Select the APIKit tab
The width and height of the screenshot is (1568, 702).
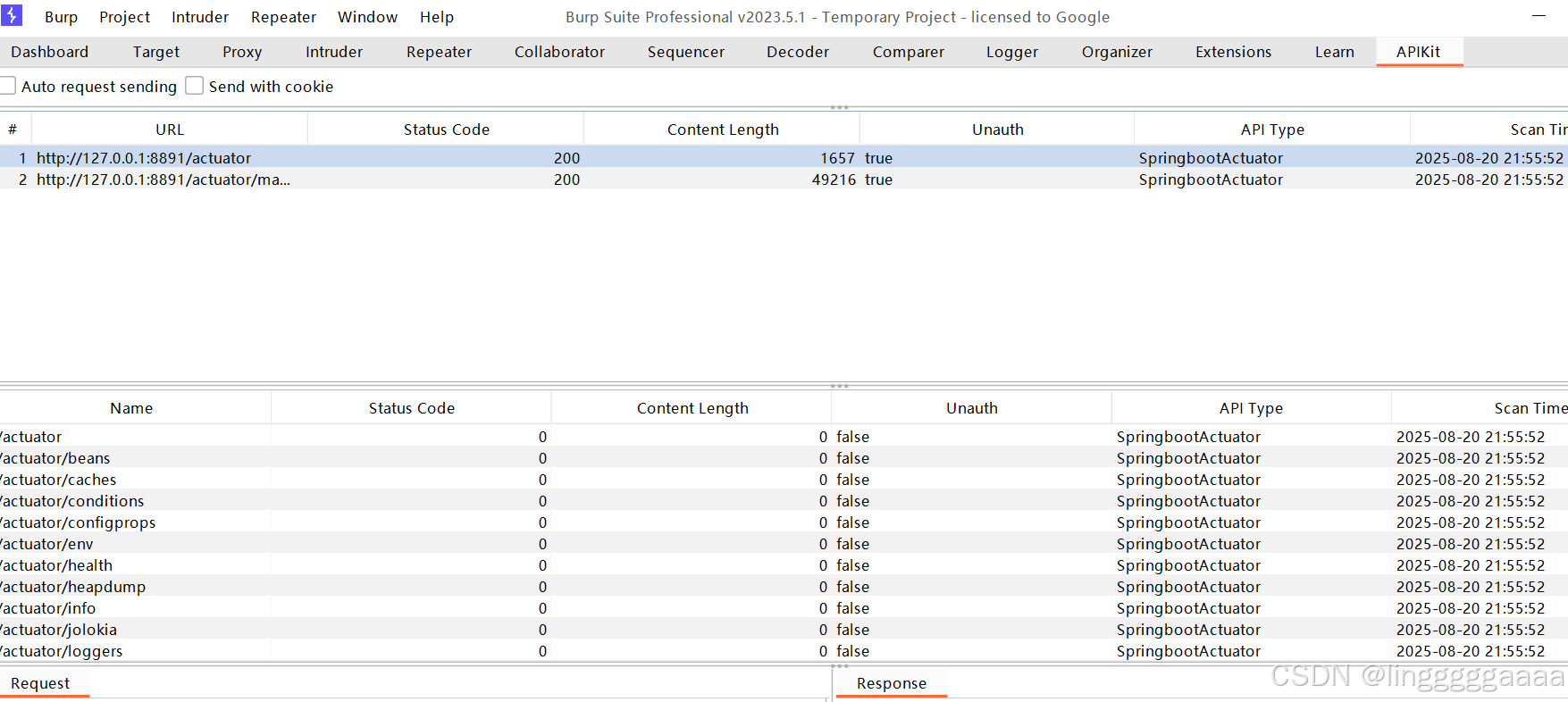pyautogui.click(x=1419, y=52)
